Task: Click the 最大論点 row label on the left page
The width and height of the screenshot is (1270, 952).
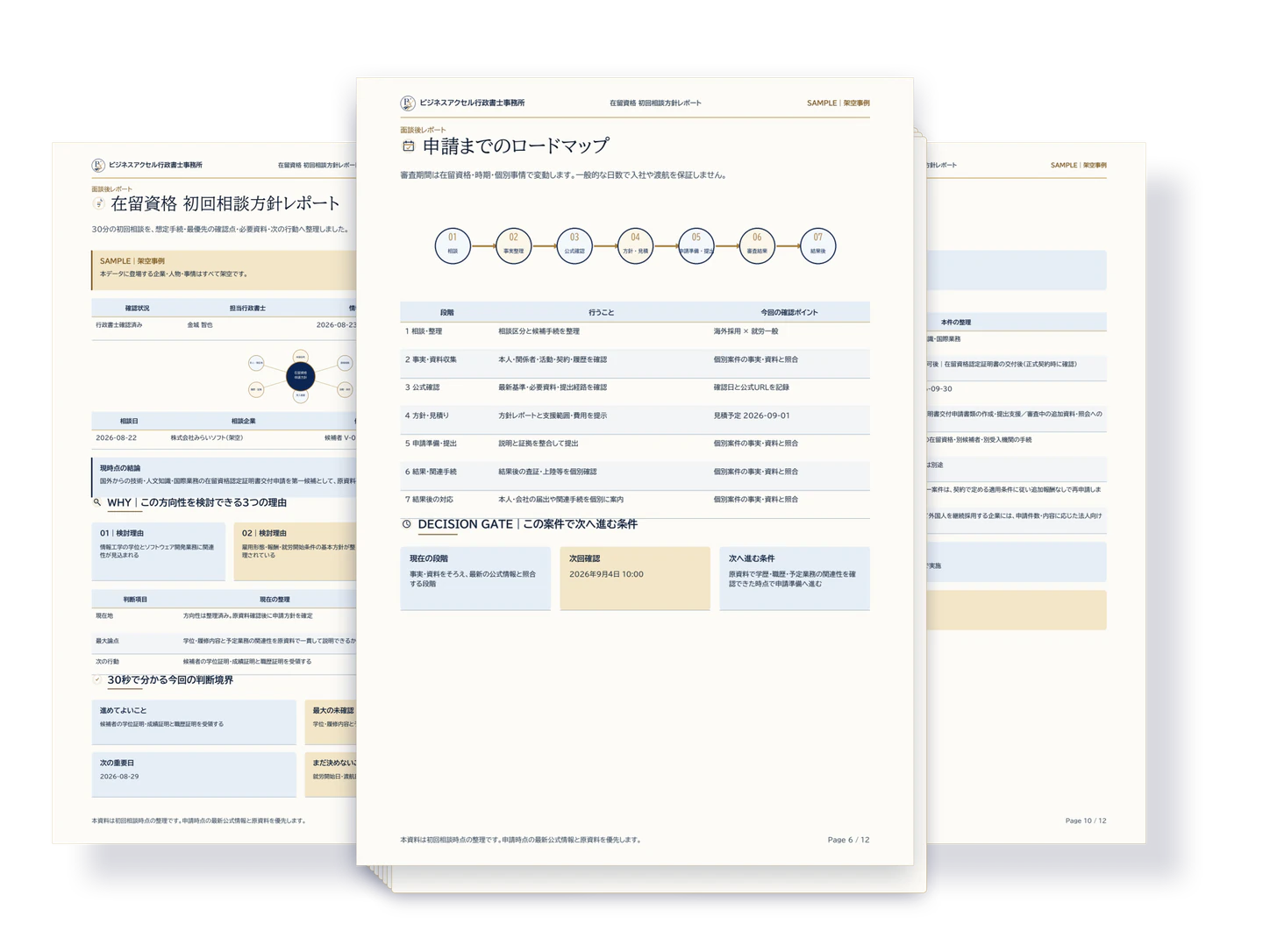Action: 107,641
